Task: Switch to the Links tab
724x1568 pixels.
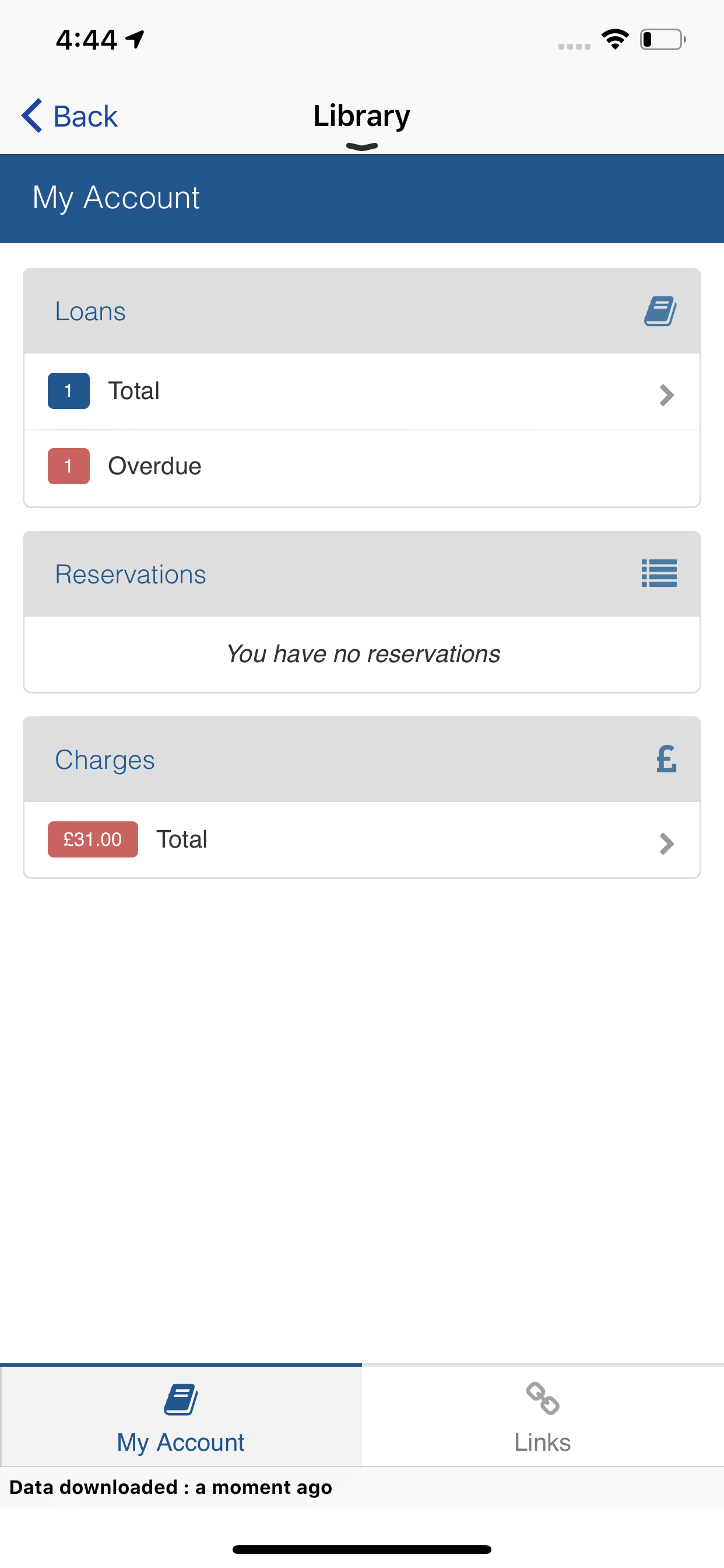Action: (x=543, y=1416)
